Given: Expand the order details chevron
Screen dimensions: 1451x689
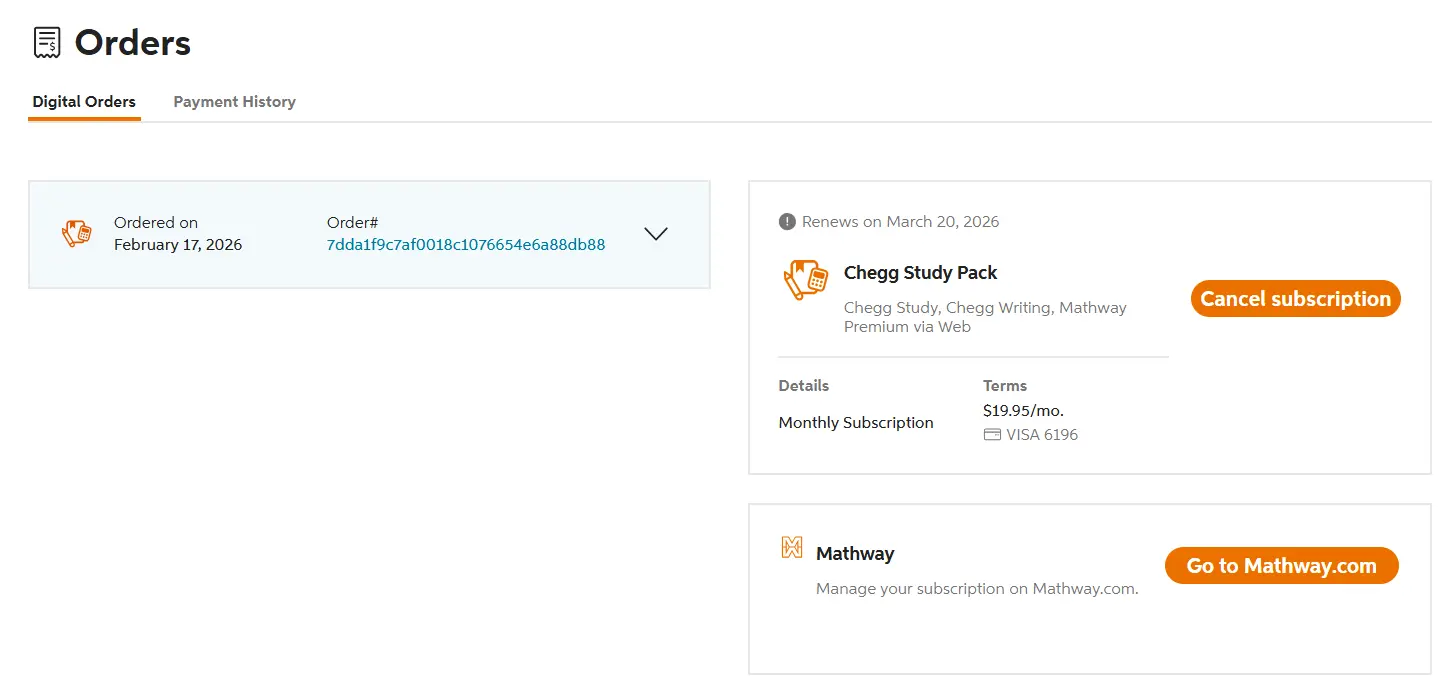Looking at the screenshot, I should click(x=656, y=234).
